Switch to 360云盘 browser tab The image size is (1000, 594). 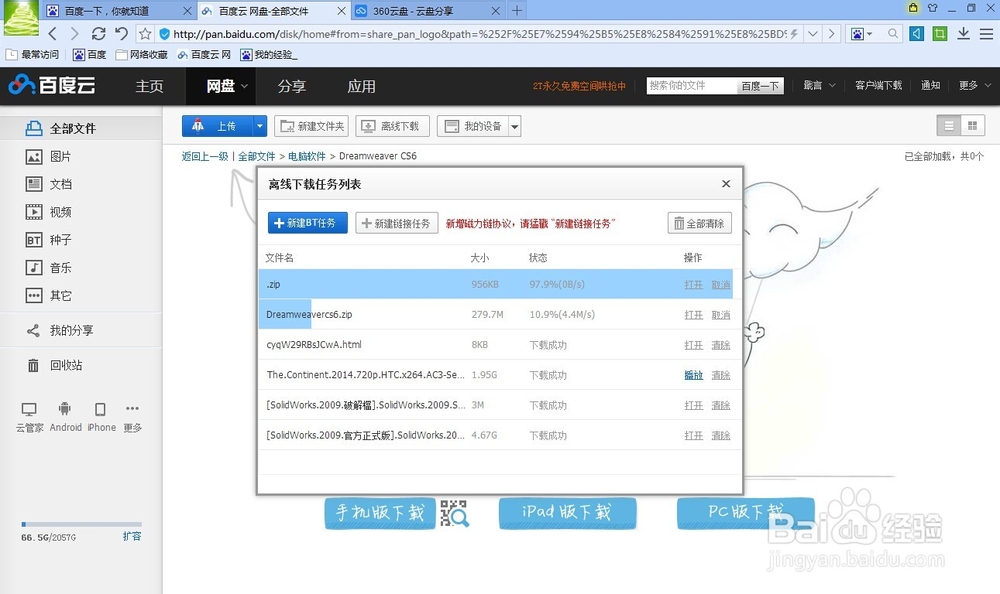pos(427,11)
